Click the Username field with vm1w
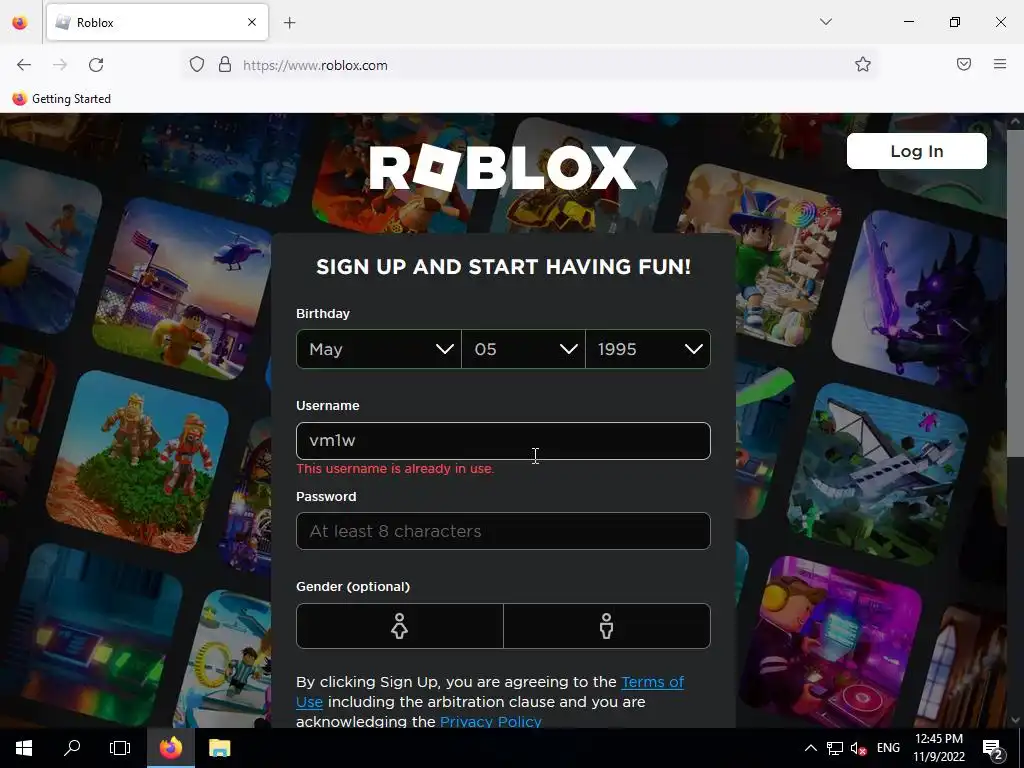 [503, 441]
